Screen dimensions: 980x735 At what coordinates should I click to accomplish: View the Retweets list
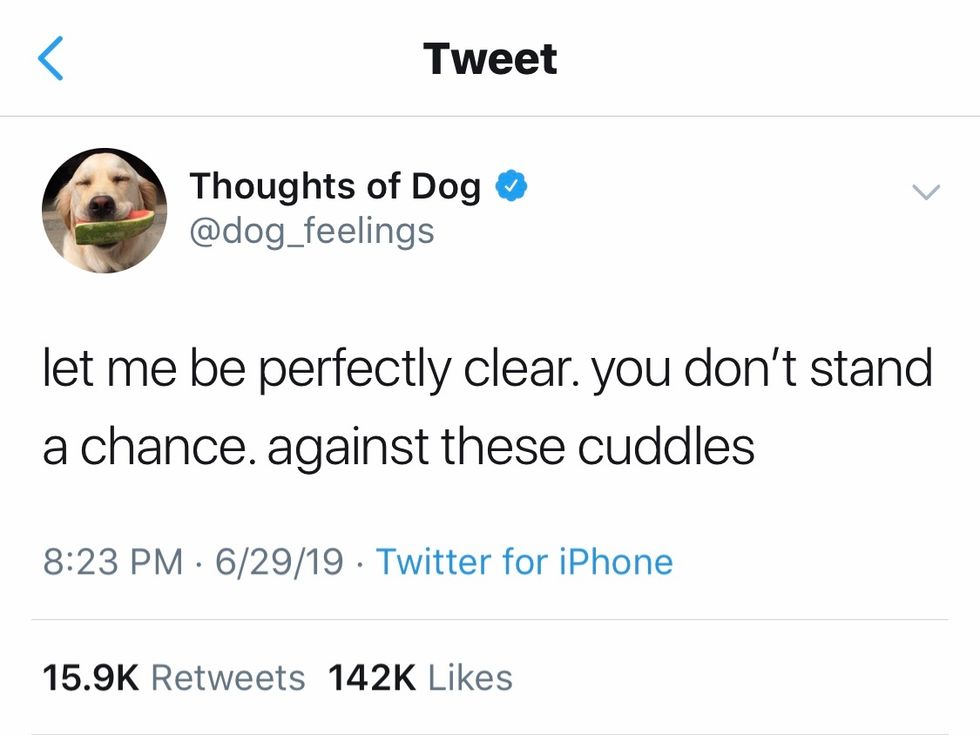pyautogui.click(x=228, y=678)
